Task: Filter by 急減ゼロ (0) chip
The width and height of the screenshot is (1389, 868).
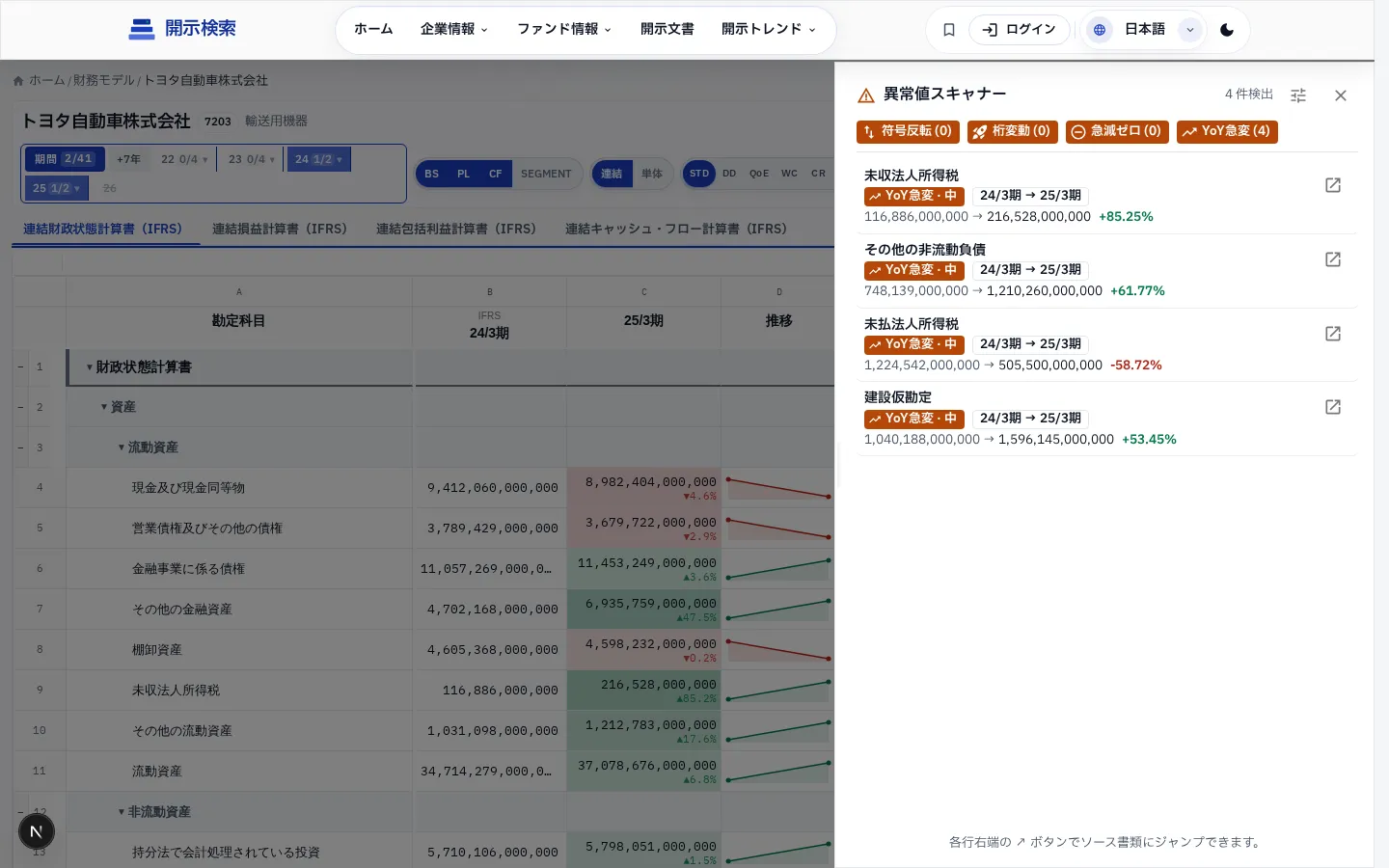Action: click(x=1117, y=131)
